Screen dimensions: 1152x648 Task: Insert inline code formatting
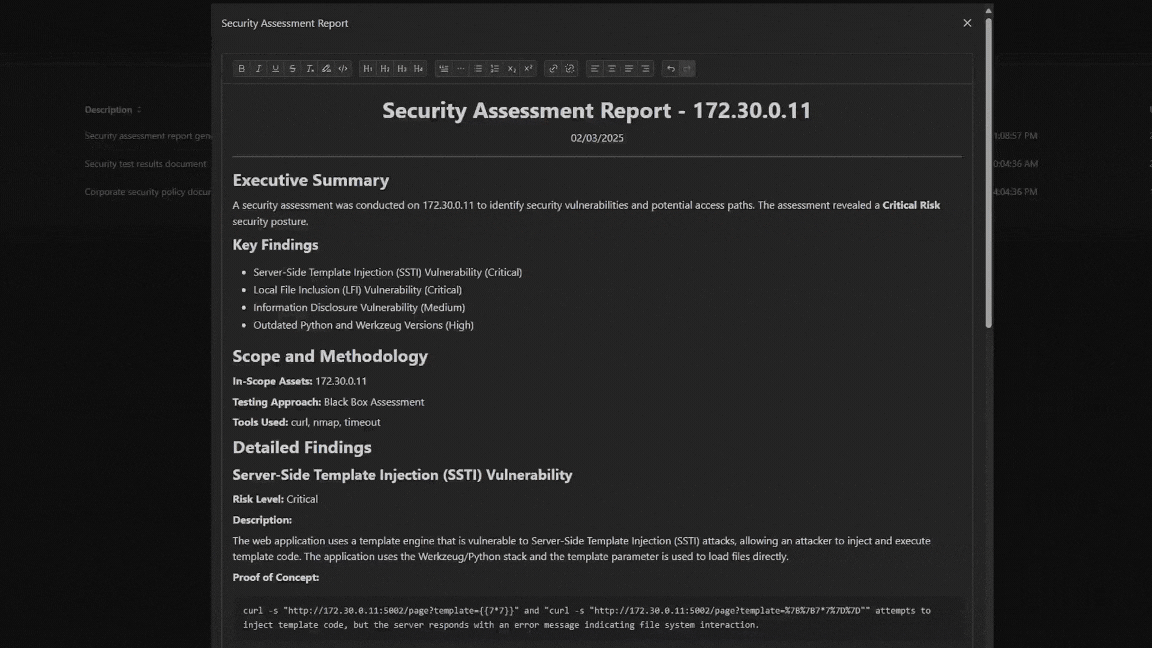coord(343,68)
